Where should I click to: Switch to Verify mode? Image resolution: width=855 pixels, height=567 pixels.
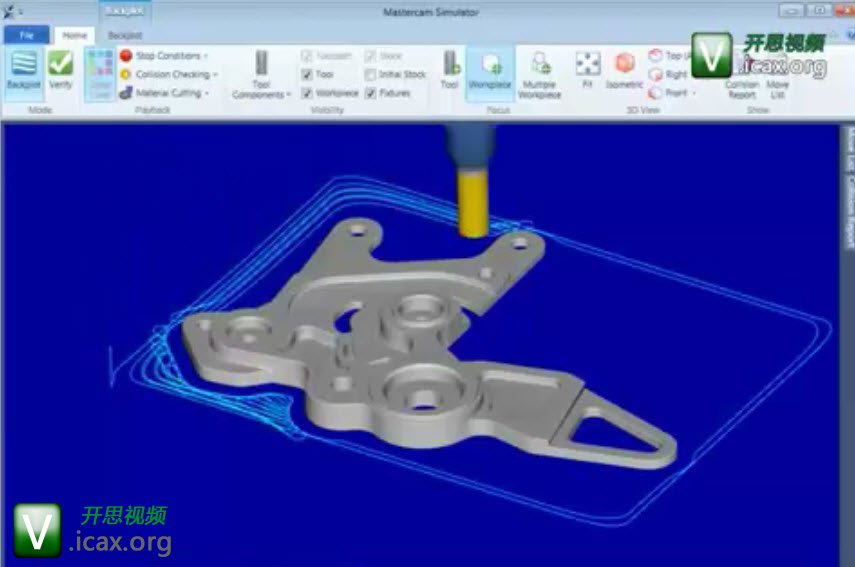click(61, 70)
